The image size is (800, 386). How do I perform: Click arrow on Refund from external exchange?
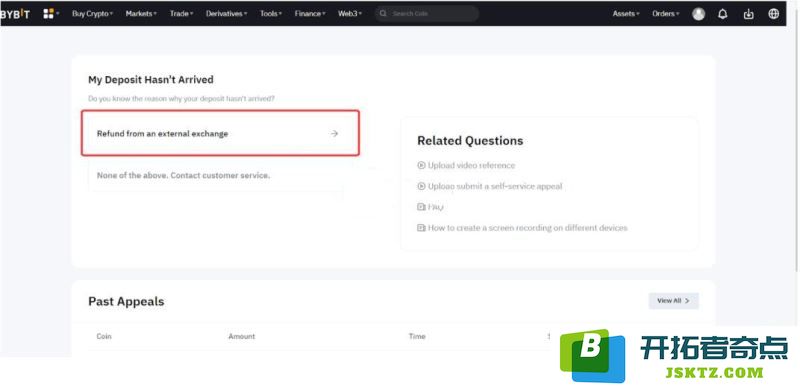[x=334, y=134]
